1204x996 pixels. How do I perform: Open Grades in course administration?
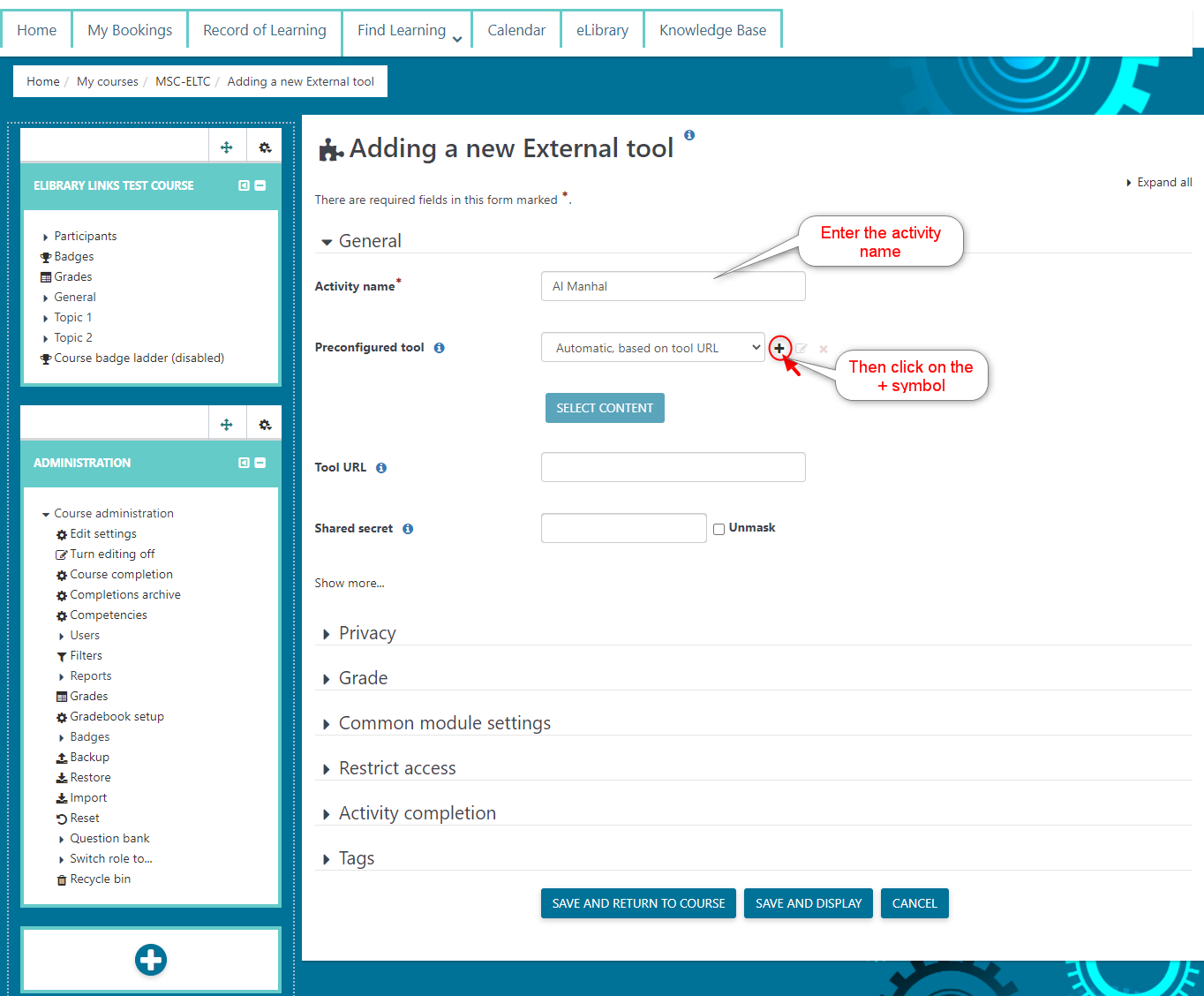[x=82, y=697]
